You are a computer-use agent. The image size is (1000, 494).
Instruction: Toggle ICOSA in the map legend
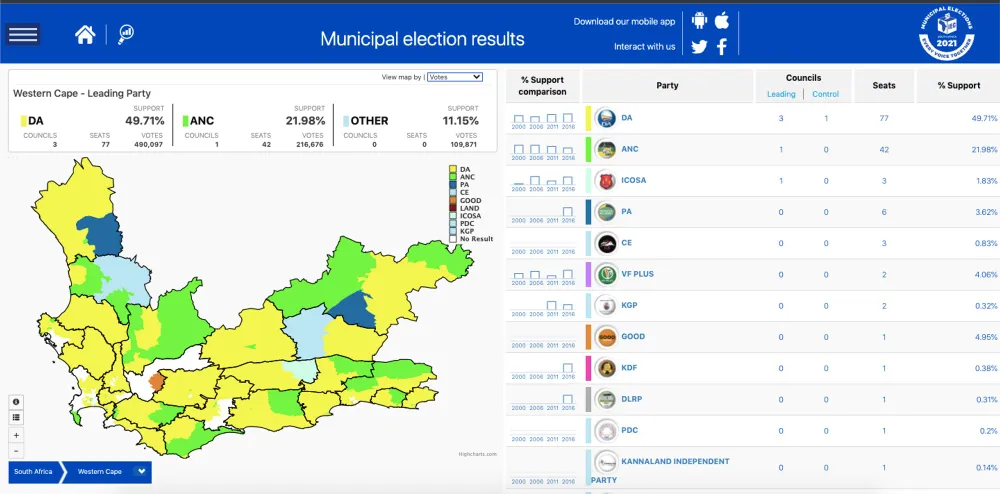[x=469, y=216]
